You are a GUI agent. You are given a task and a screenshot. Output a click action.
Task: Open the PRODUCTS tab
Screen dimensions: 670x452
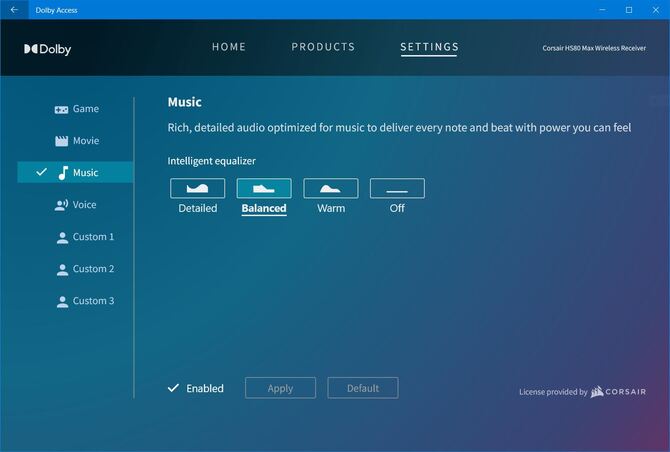pyautogui.click(x=323, y=47)
